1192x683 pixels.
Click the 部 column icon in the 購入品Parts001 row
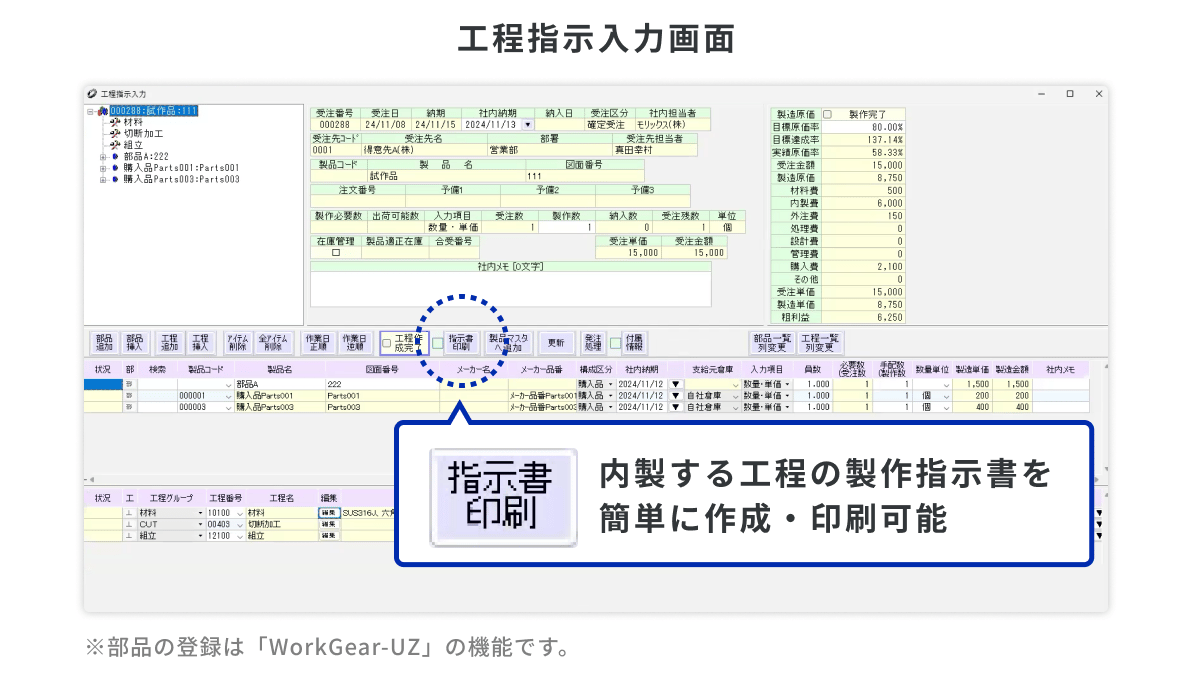129,396
